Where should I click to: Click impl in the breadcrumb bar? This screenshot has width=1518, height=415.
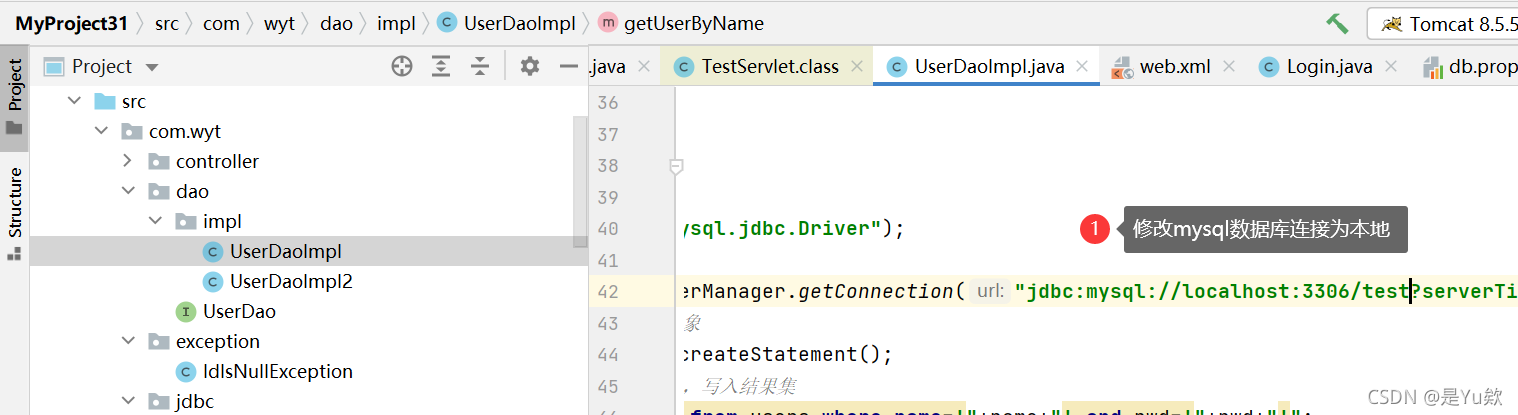click(396, 23)
